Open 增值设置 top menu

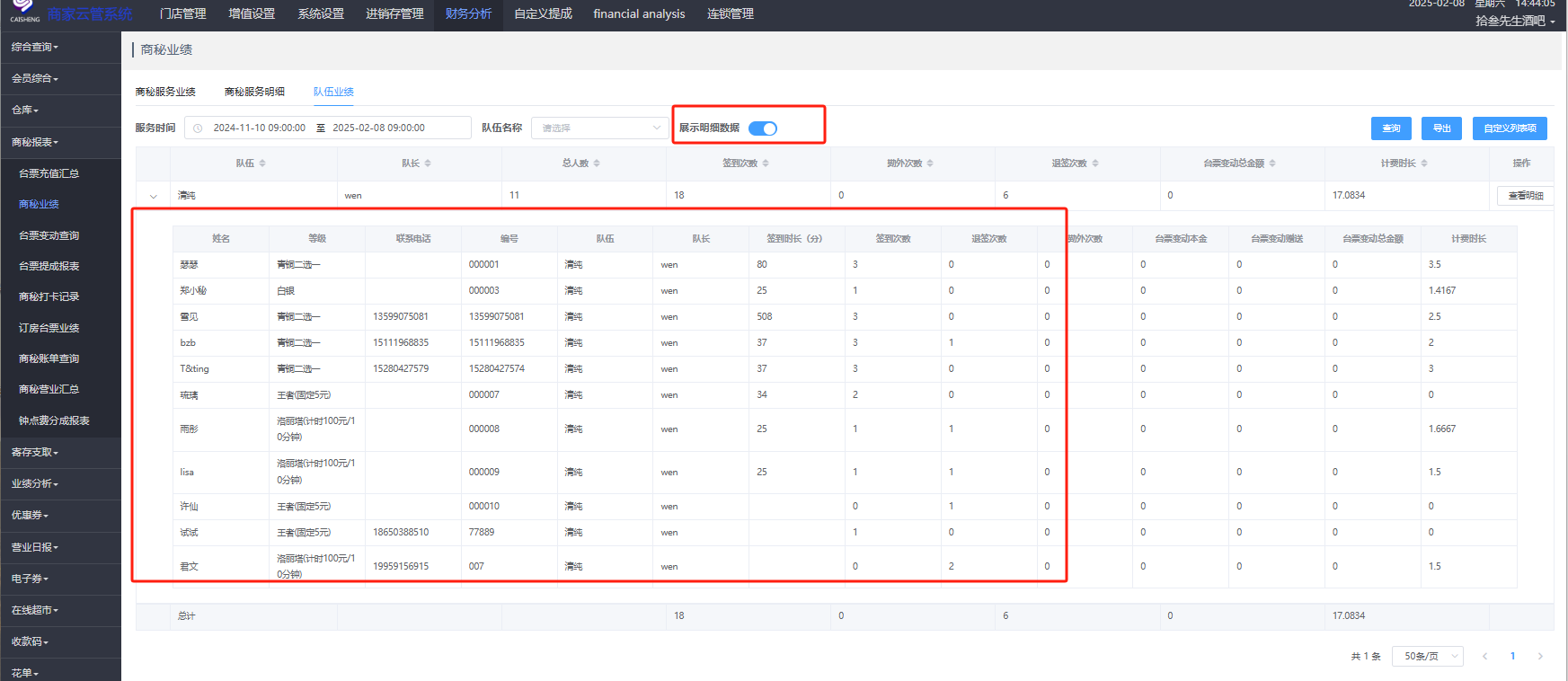point(252,14)
